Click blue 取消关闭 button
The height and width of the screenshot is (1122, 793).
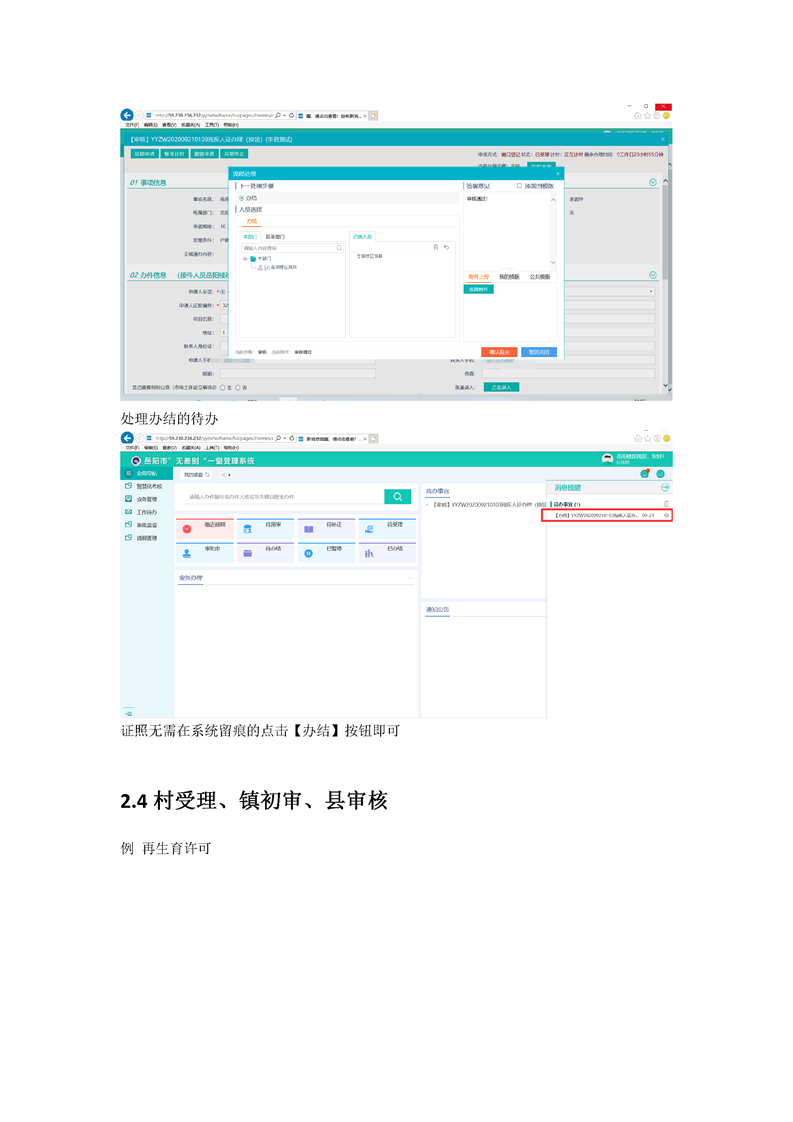539,352
